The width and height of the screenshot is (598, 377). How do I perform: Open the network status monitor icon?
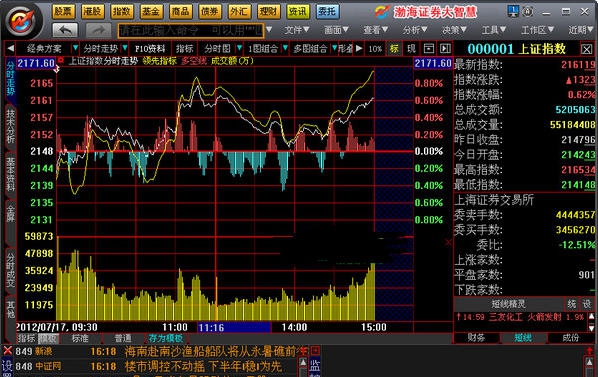pos(513,11)
